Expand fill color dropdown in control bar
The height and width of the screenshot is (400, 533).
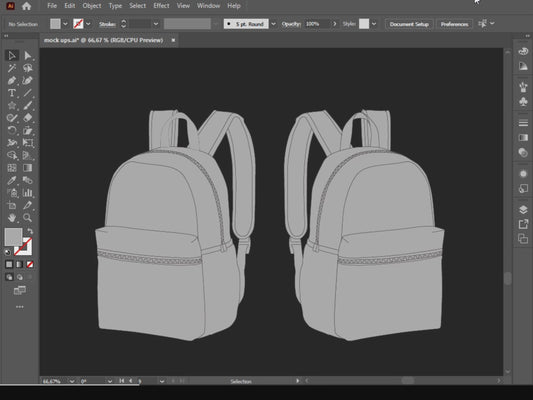pyautogui.click(x=65, y=24)
